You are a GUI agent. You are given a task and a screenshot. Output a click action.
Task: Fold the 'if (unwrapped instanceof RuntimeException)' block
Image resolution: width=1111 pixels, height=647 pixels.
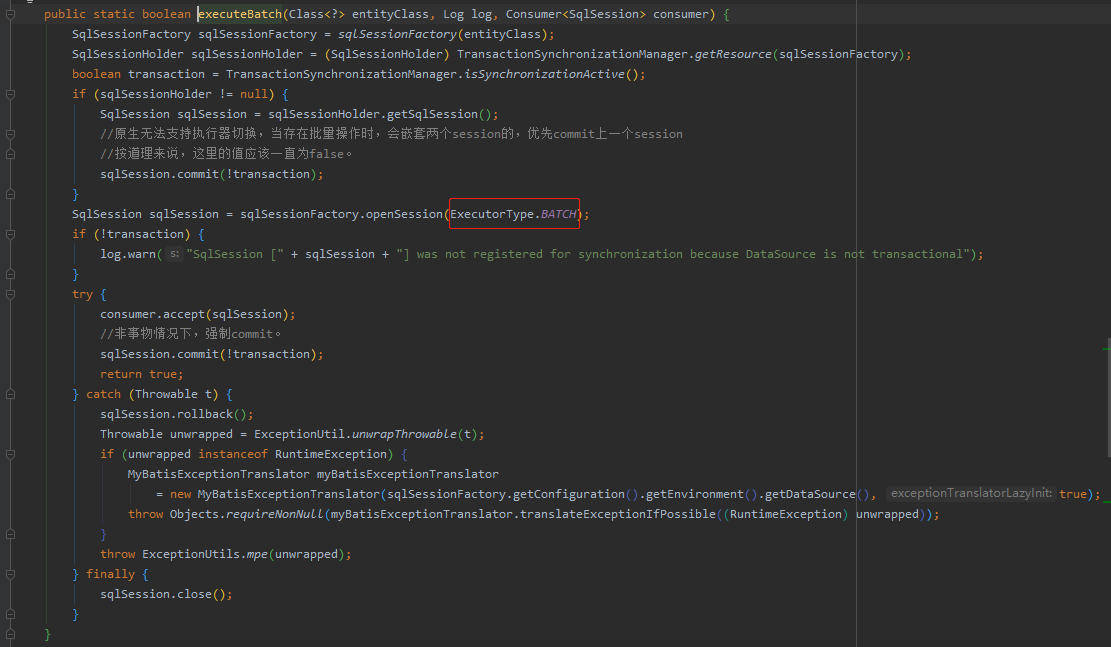point(10,454)
